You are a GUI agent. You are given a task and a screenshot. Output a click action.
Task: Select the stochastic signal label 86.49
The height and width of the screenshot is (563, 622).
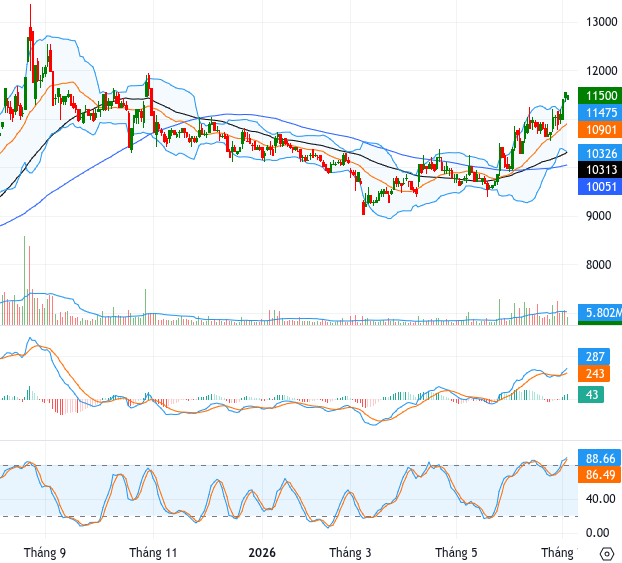(x=599, y=475)
